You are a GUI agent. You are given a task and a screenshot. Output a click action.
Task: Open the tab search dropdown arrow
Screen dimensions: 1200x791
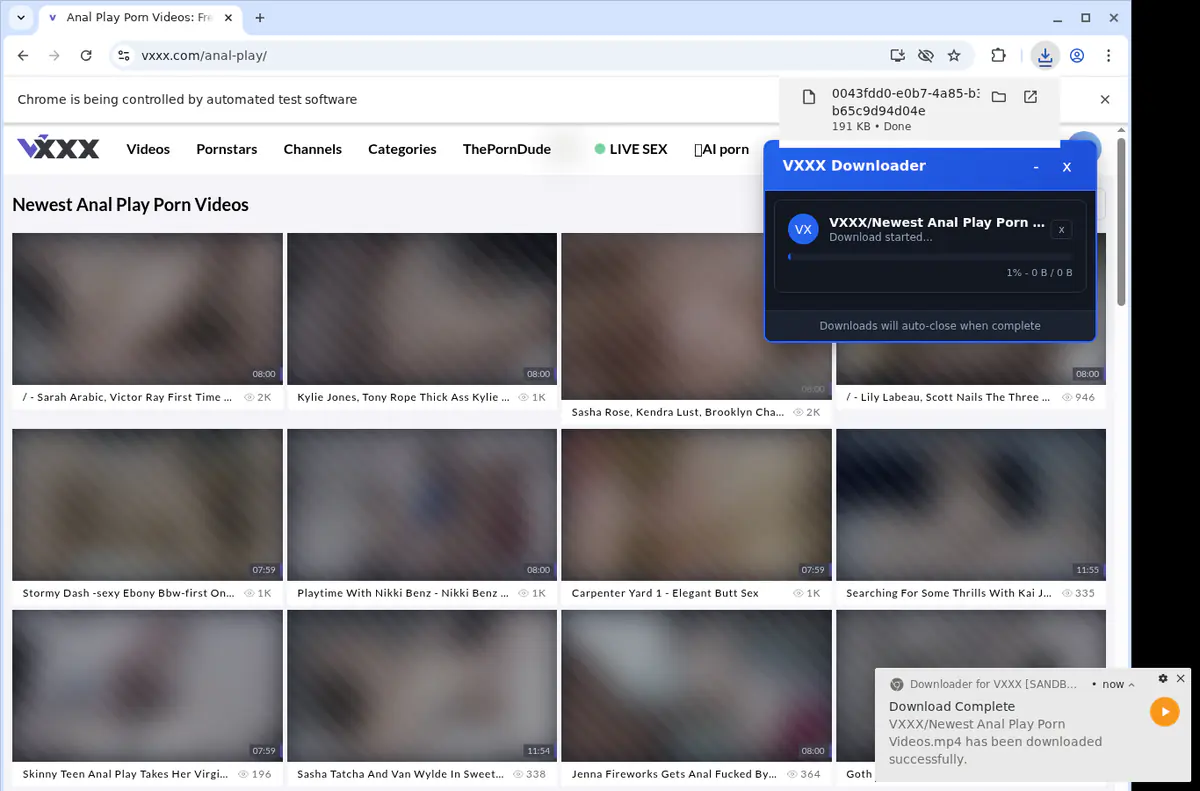click(x=21, y=18)
